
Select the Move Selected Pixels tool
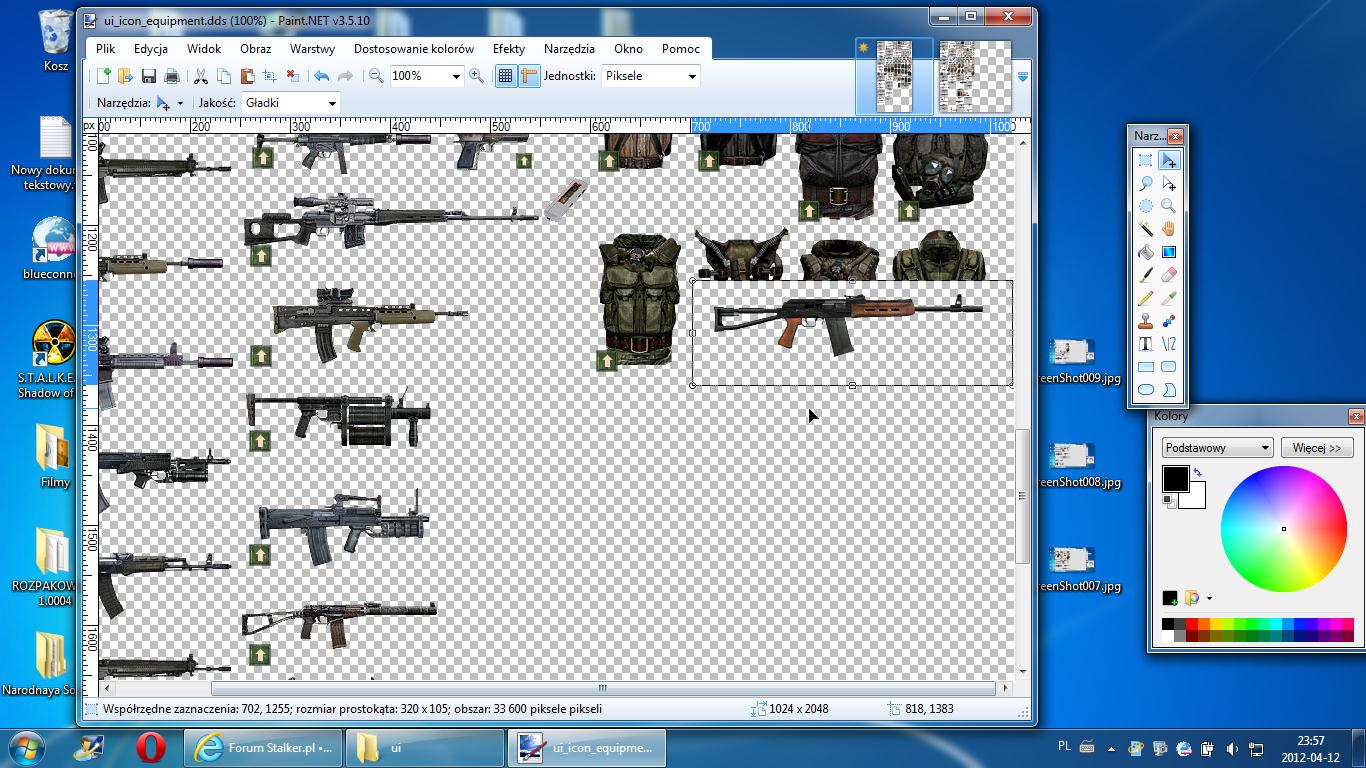tap(1168, 160)
